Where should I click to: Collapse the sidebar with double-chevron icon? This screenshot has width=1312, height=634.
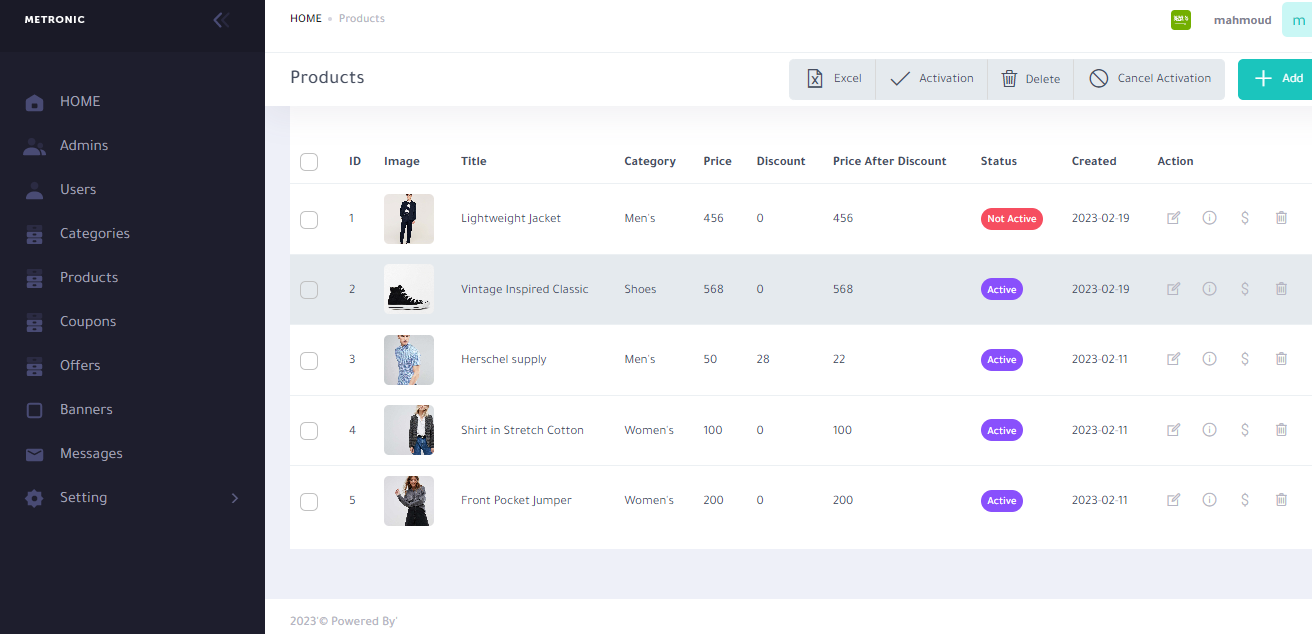point(221,20)
